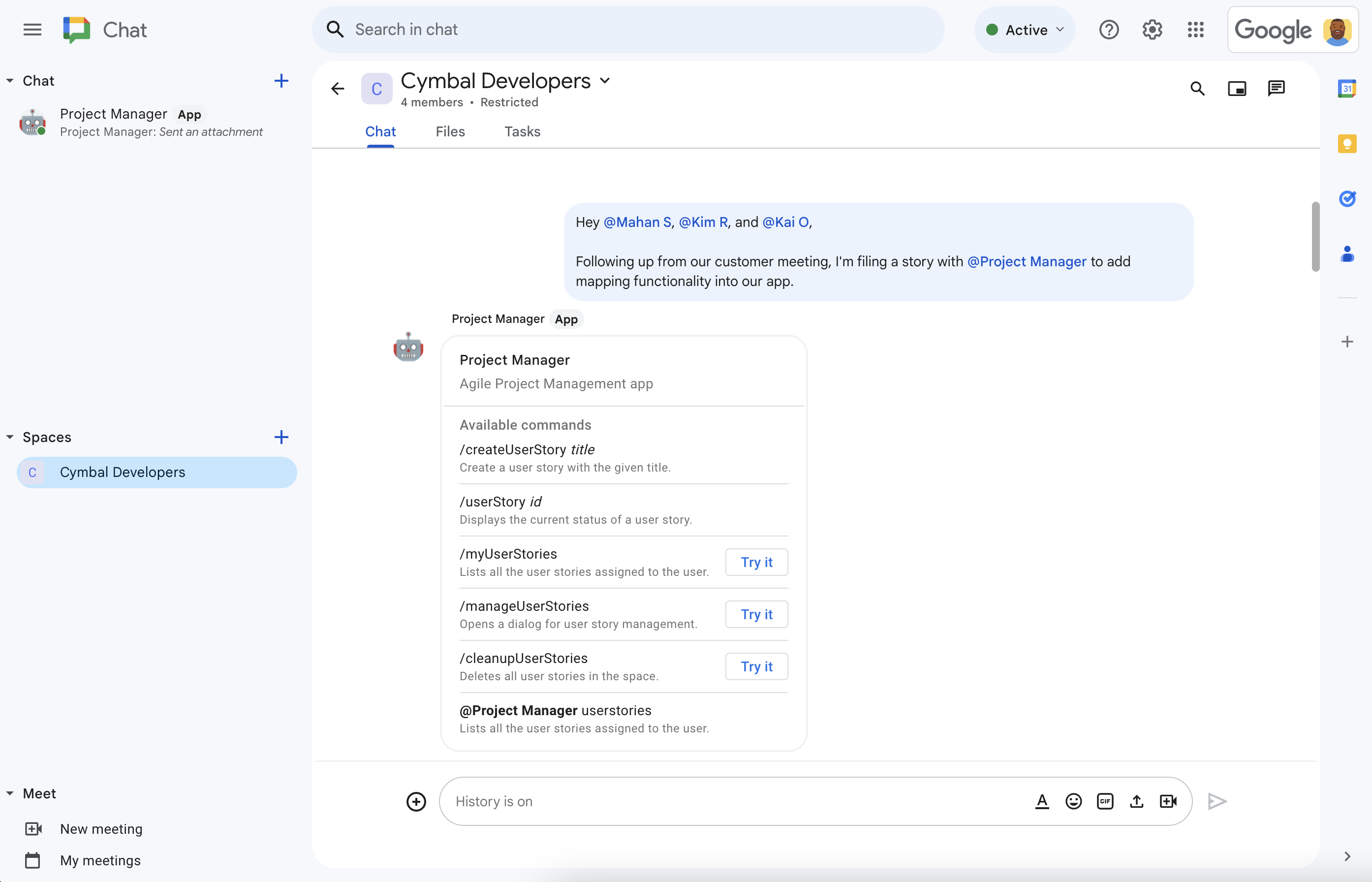
Task: Click the add reaction plus icon
Action: (x=415, y=801)
